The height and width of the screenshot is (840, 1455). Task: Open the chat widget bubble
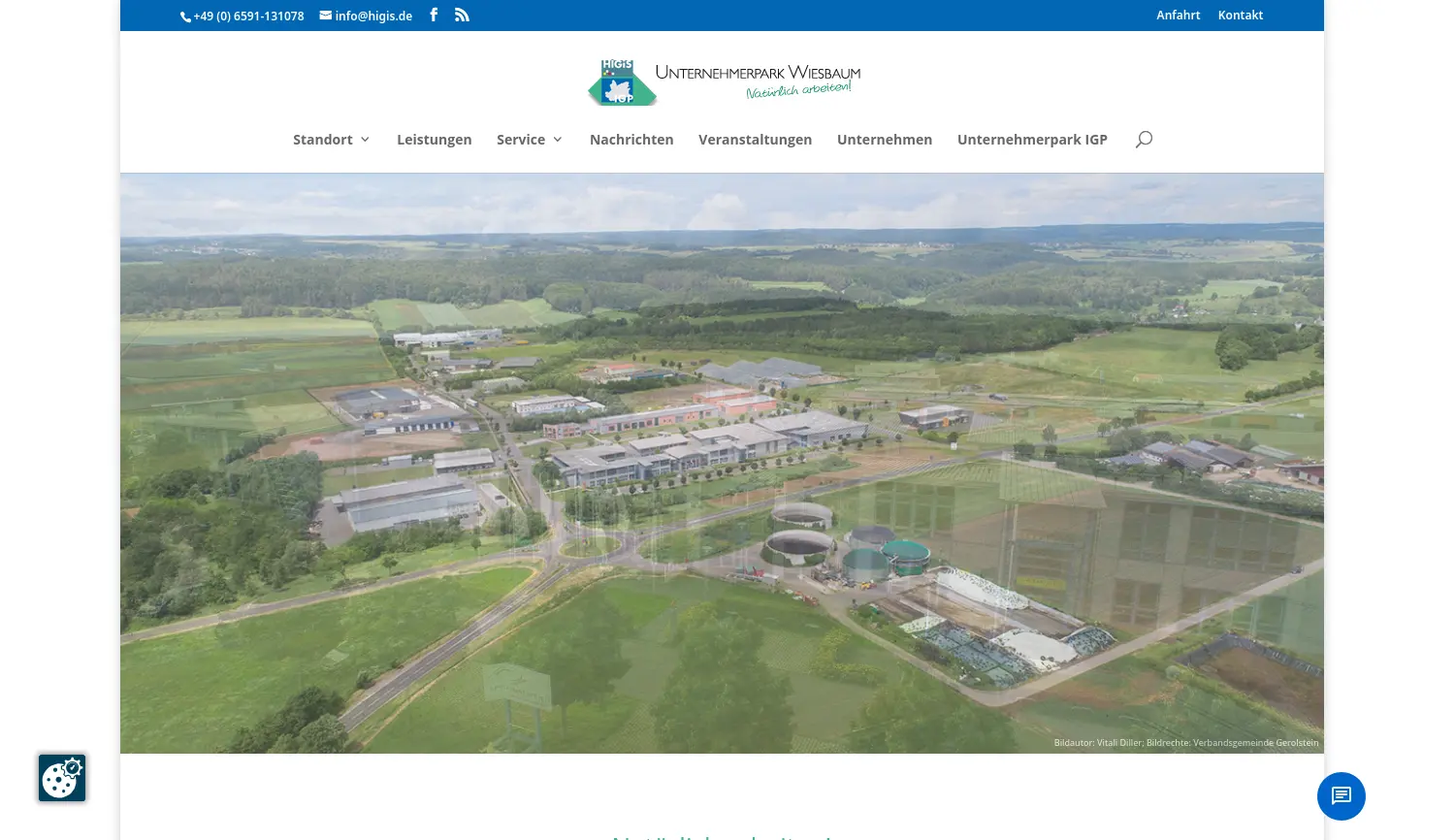(x=1341, y=796)
